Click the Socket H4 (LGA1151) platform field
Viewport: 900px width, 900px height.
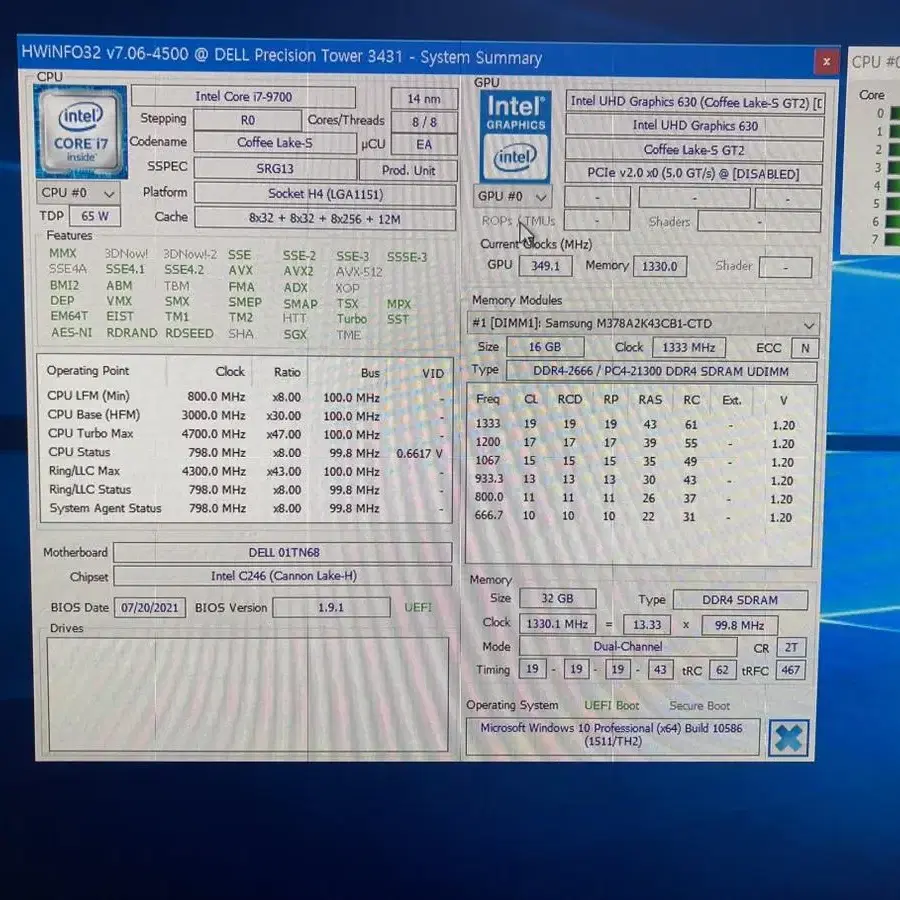[x=325, y=194]
